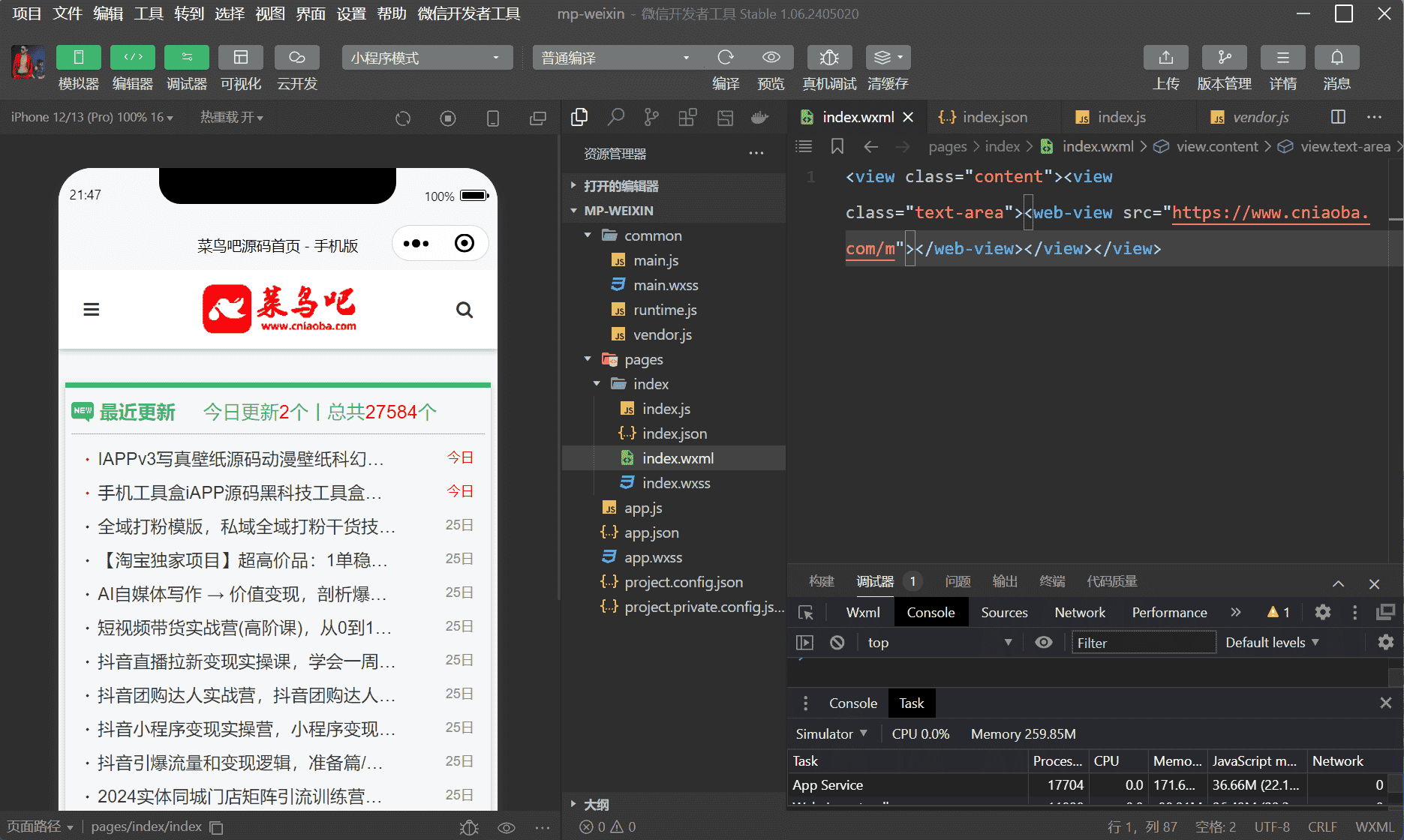1404x840 pixels.
Task: Collapse the common folder
Action: click(588, 235)
